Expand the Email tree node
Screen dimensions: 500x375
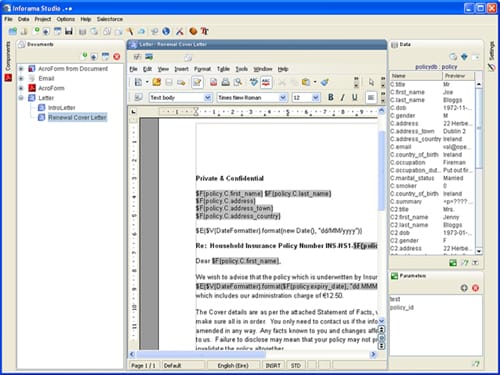(21, 78)
